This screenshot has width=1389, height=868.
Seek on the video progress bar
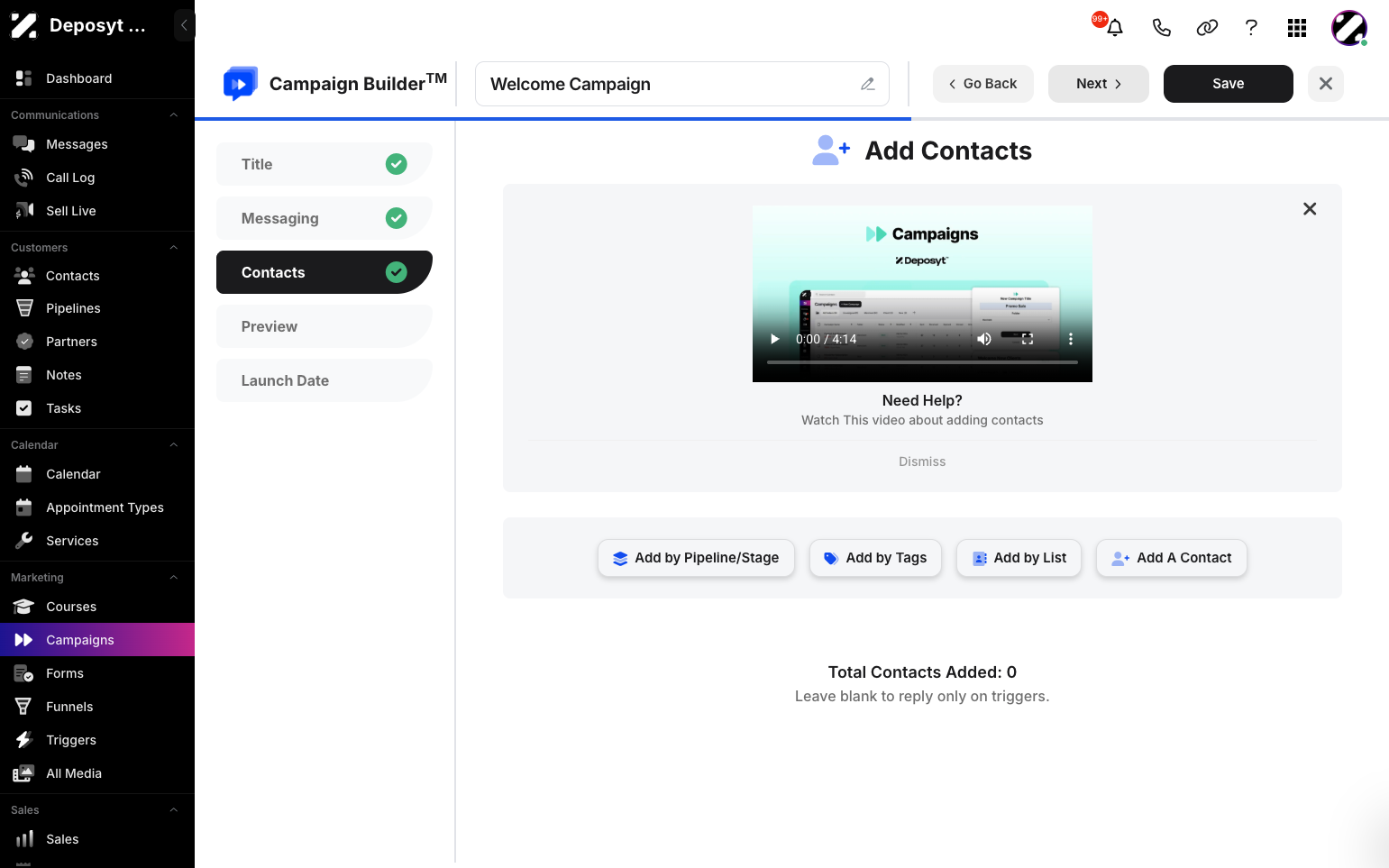[x=922, y=362]
